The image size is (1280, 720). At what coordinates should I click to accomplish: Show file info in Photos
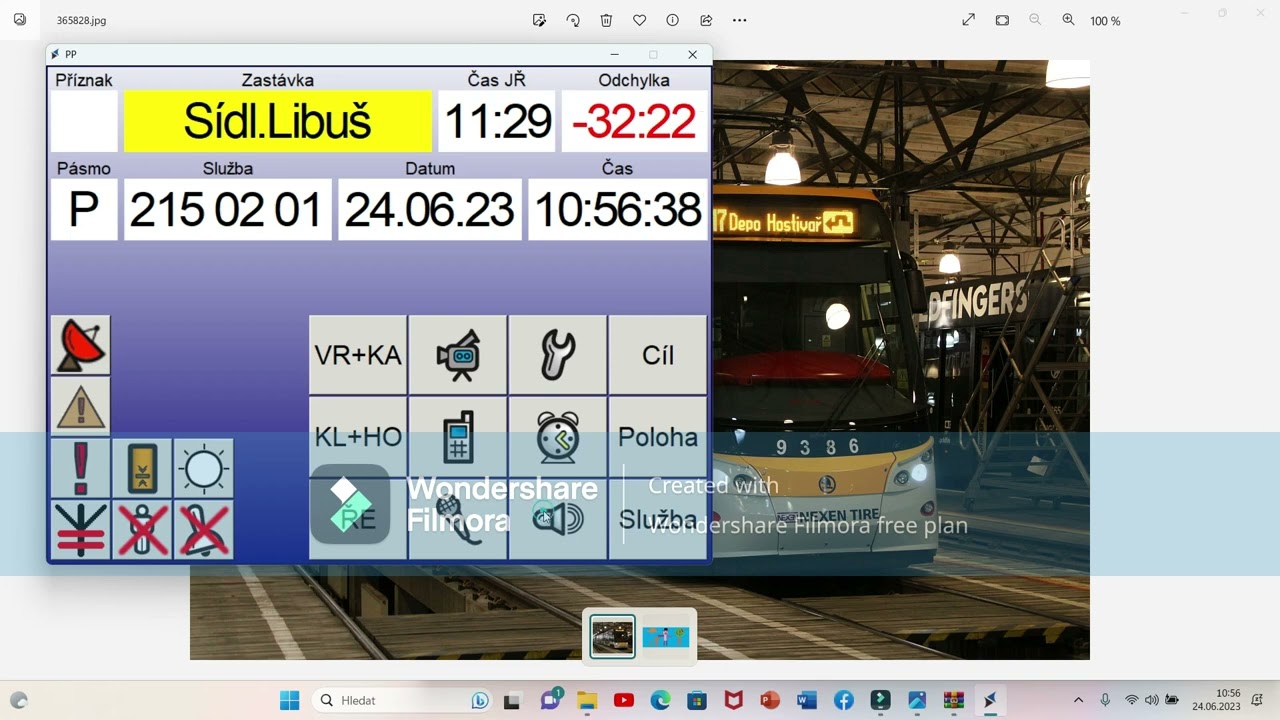click(x=672, y=20)
